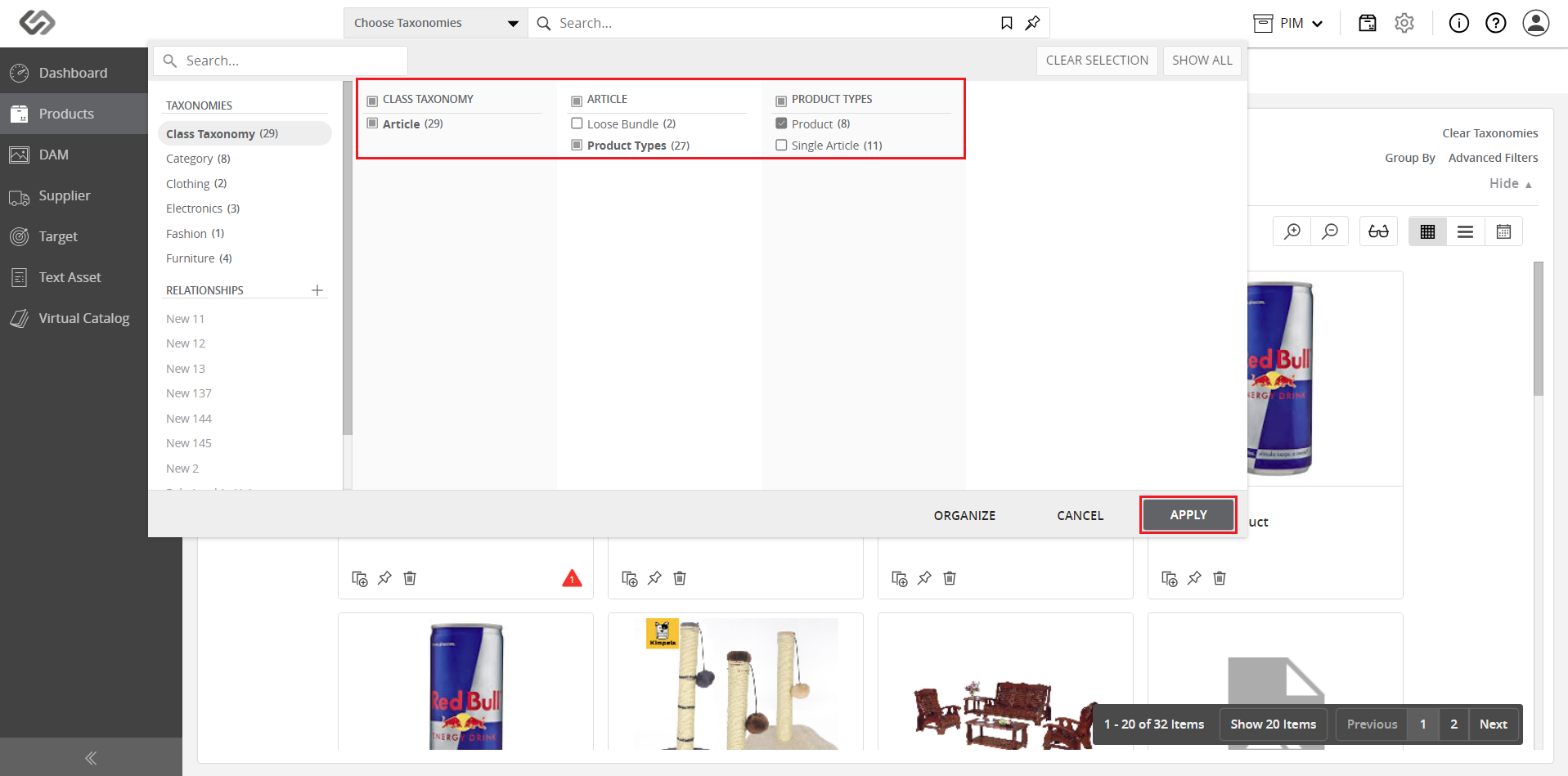Image resolution: width=1568 pixels, height=776 pixels.
Task: Click the APPLY button
Action: 1188,515
